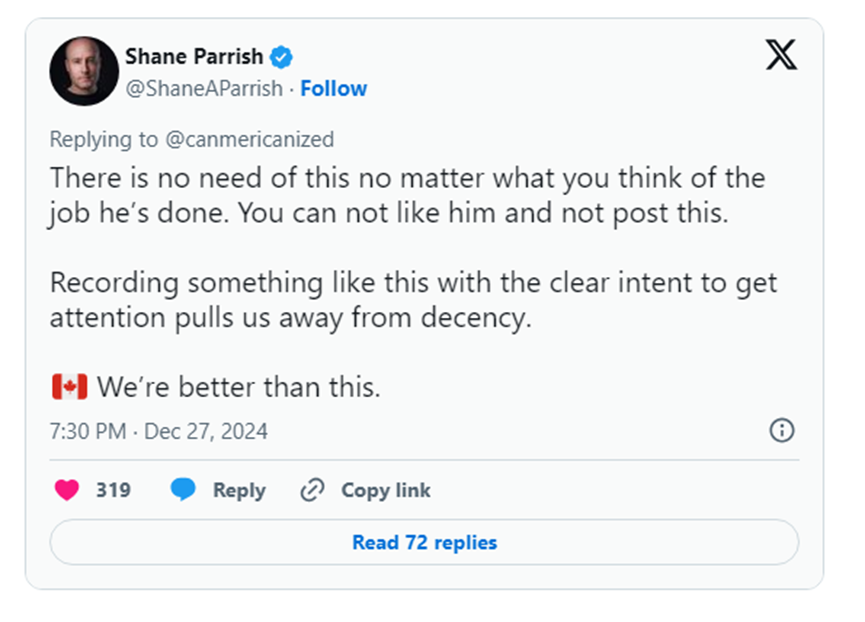Click the Reply text label

(x=239, y=490)
